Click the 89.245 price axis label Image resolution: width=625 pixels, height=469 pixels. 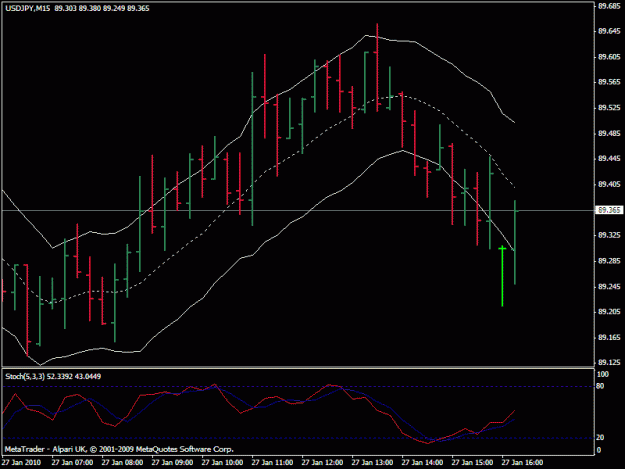tap(609, 287)
